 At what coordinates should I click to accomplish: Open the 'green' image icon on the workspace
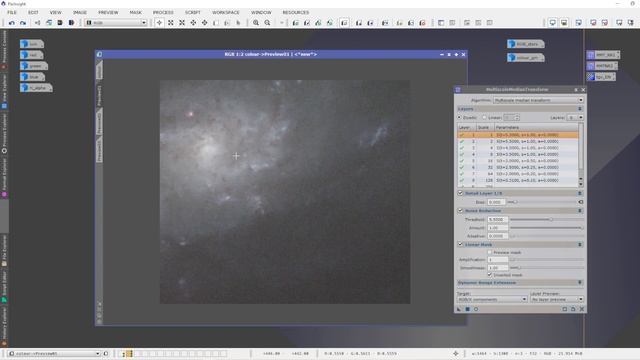pyautogui.click(x=33, y=66)
